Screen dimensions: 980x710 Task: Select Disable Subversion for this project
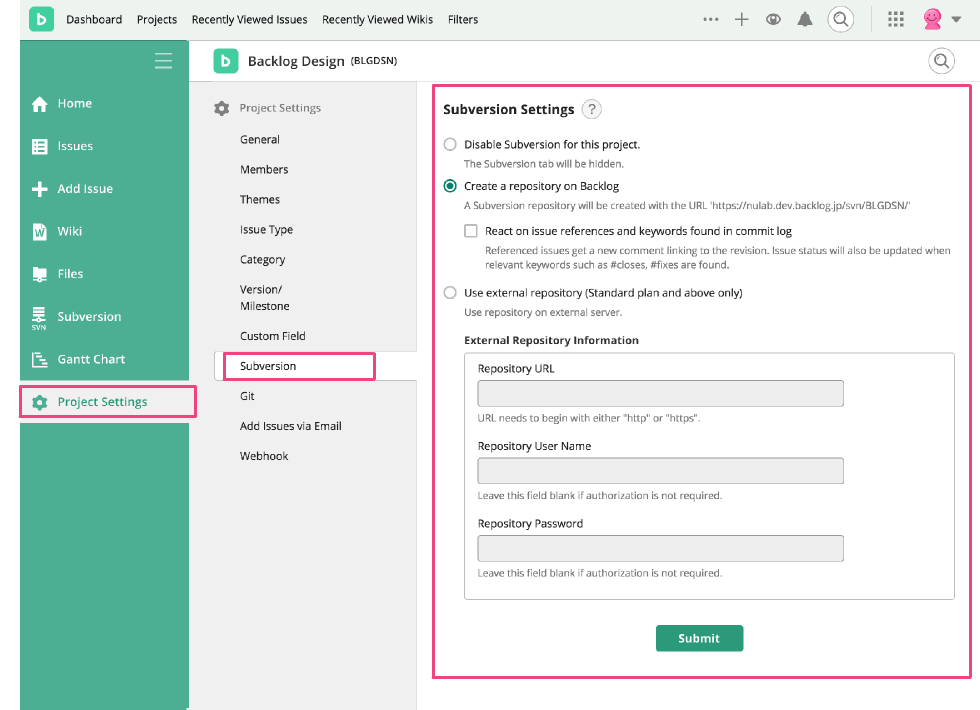[450, 144]
